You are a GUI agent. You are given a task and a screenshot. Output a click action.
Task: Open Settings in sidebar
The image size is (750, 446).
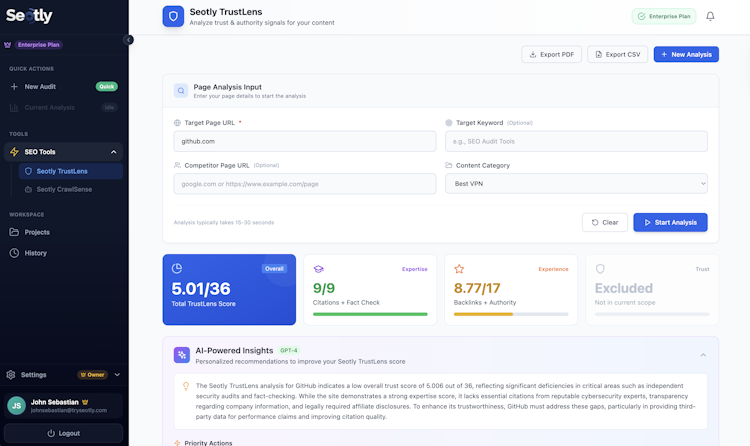coord(33,375)
